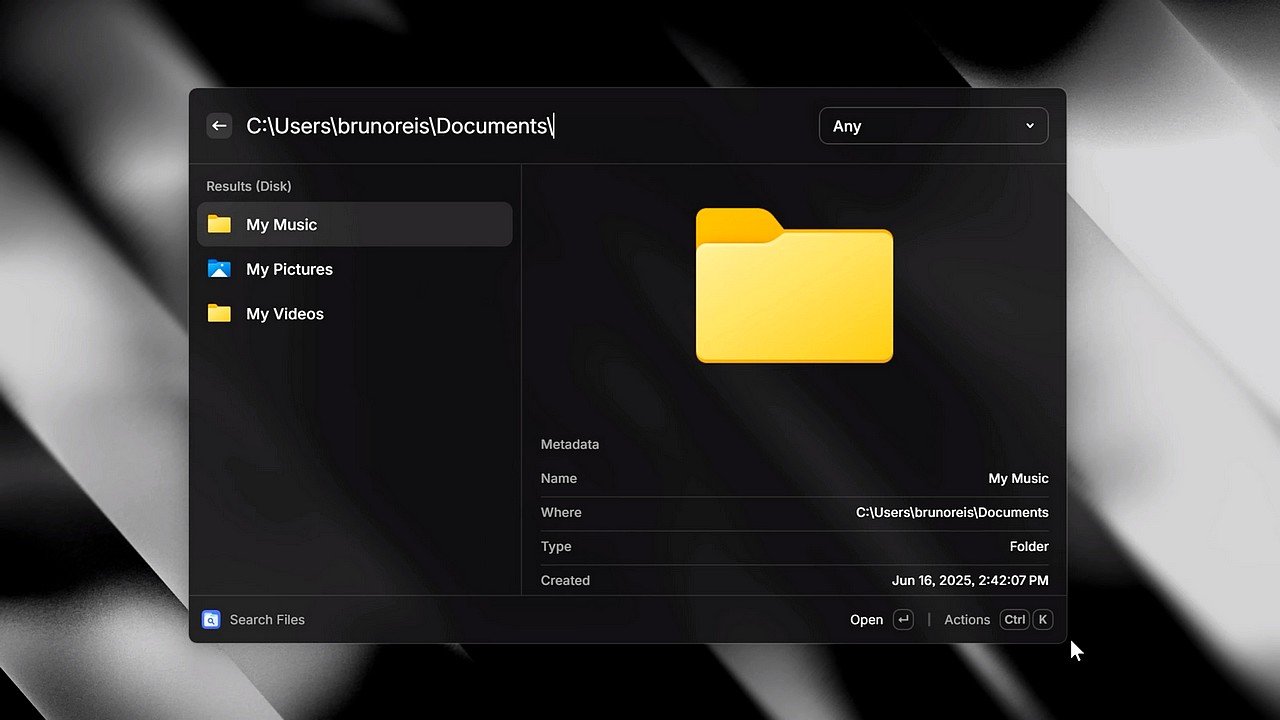
Task: Click the My Videos folder icon
Action: pyautogui.click(x=219, y=313)
